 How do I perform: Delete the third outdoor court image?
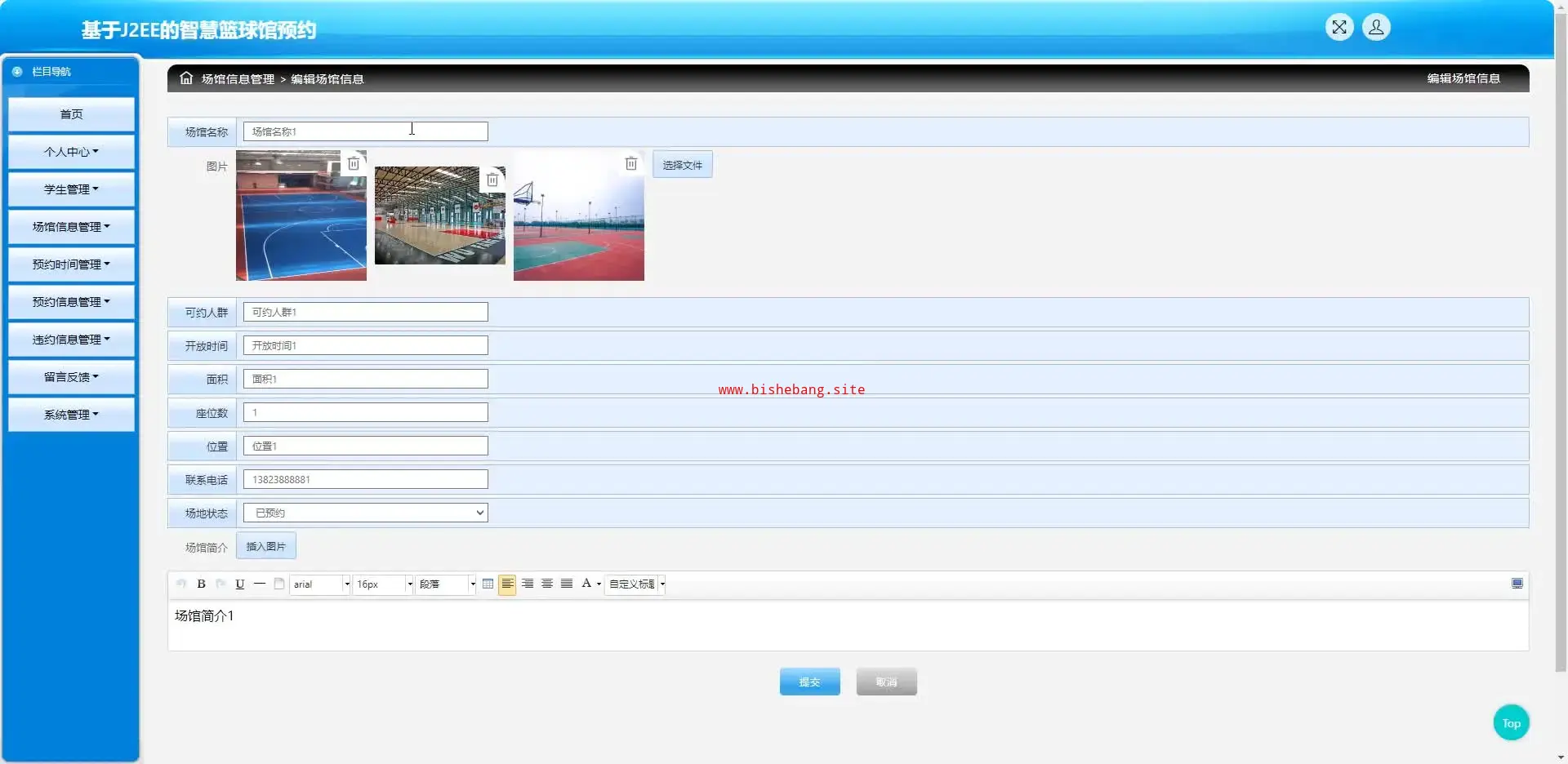(x=631, y=163)
